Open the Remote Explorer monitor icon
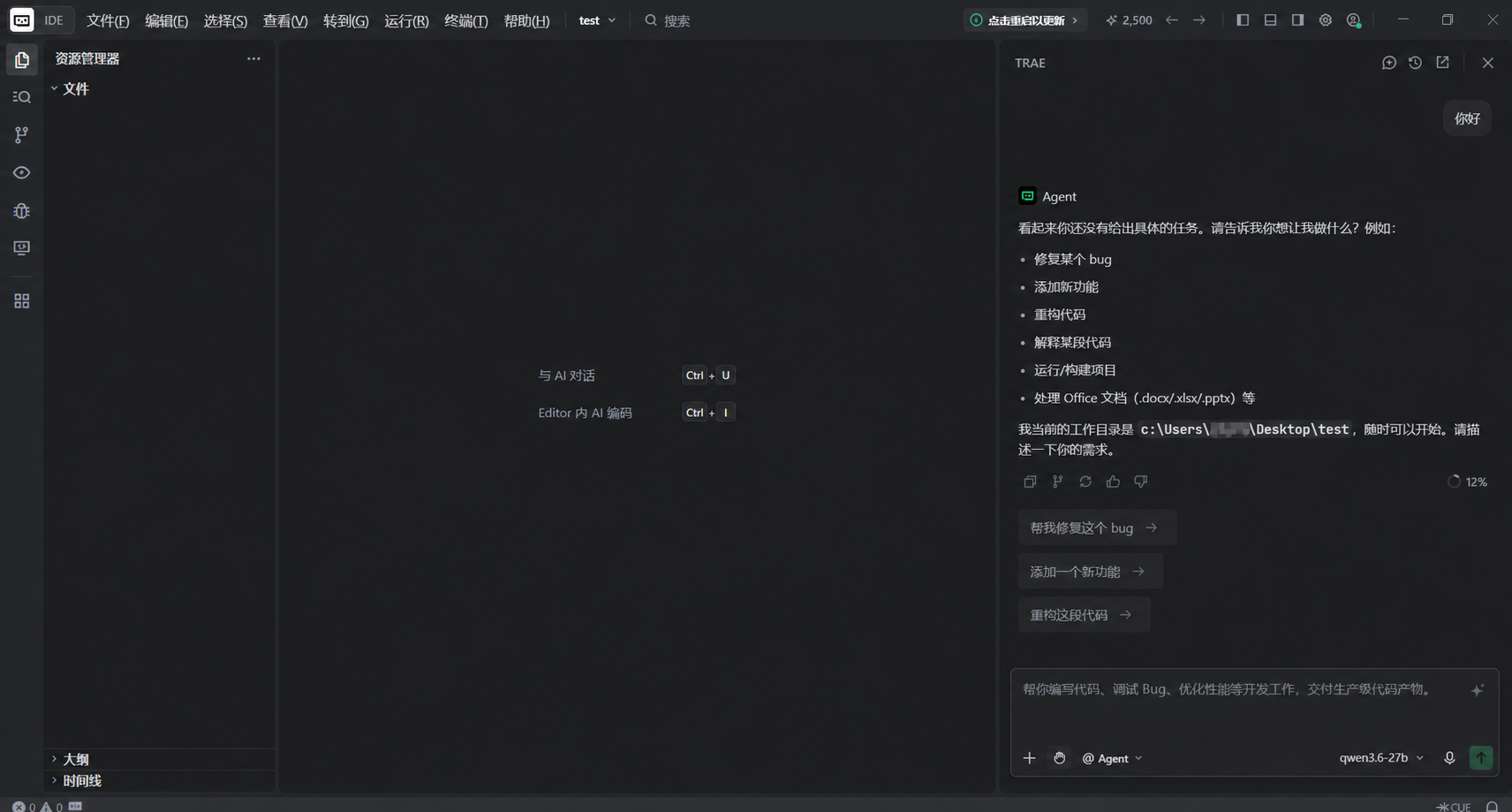Image resolution: width=1512 pixels, height=812 pixels. coord(22,248)
